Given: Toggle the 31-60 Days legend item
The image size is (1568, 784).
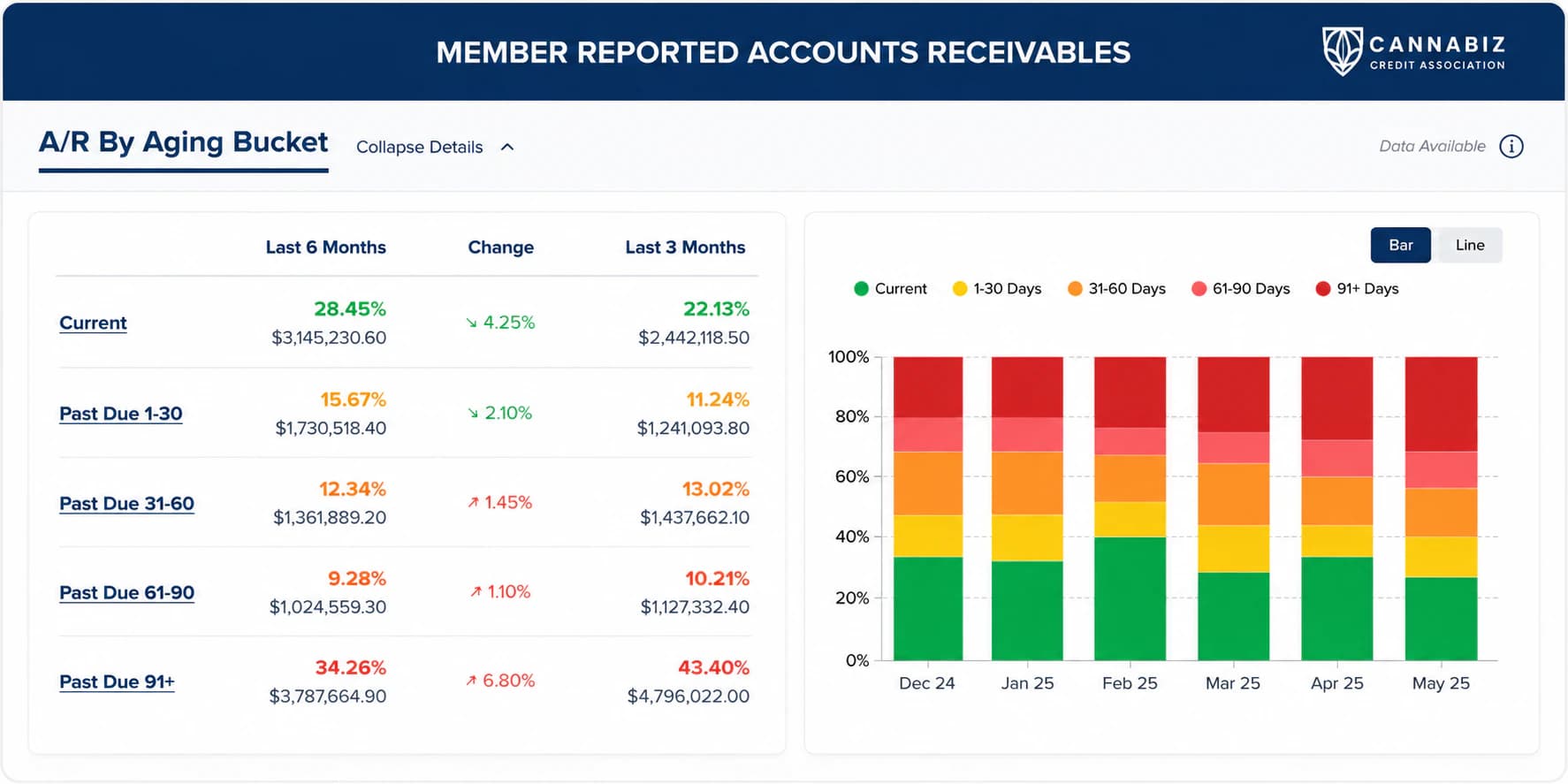Looking at the screenshot, I should [1117, 289].
